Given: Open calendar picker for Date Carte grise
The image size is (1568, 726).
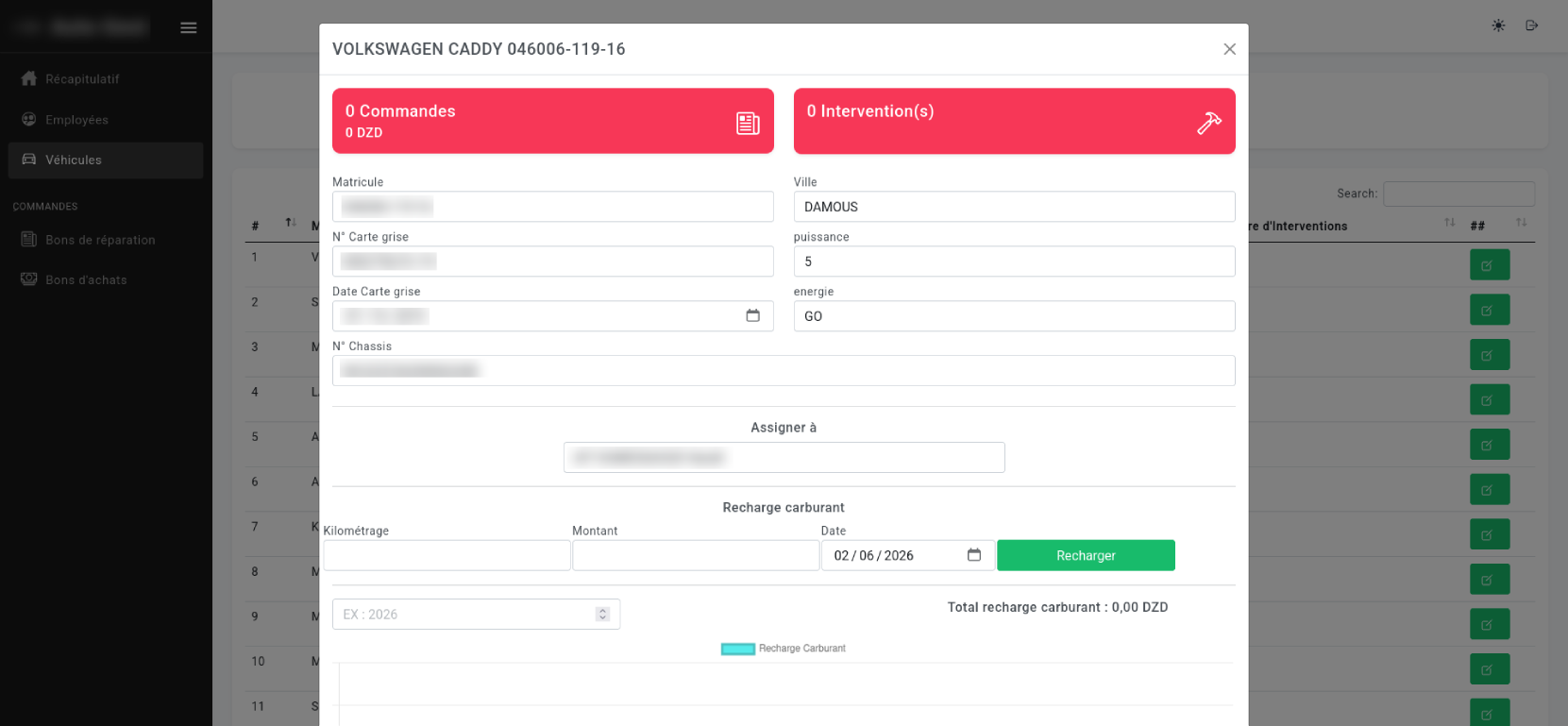Looking at the screenshot, I should pos(752,315).
